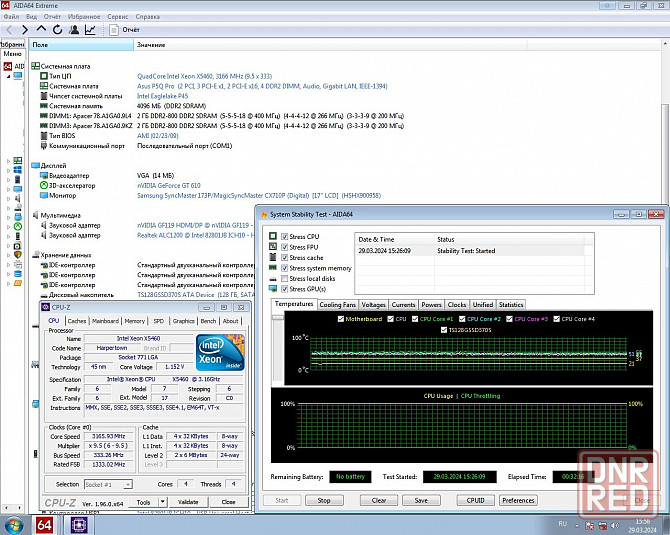
Task: Click the Отчёт report toolbar button
Action: (124, 29)
